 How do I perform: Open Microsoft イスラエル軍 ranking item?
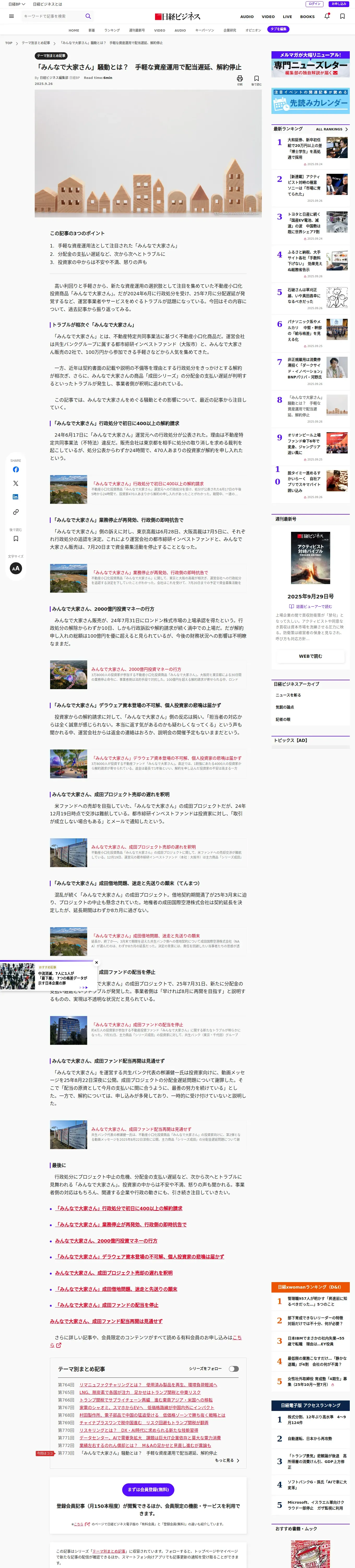click(x=311, y=1505)
